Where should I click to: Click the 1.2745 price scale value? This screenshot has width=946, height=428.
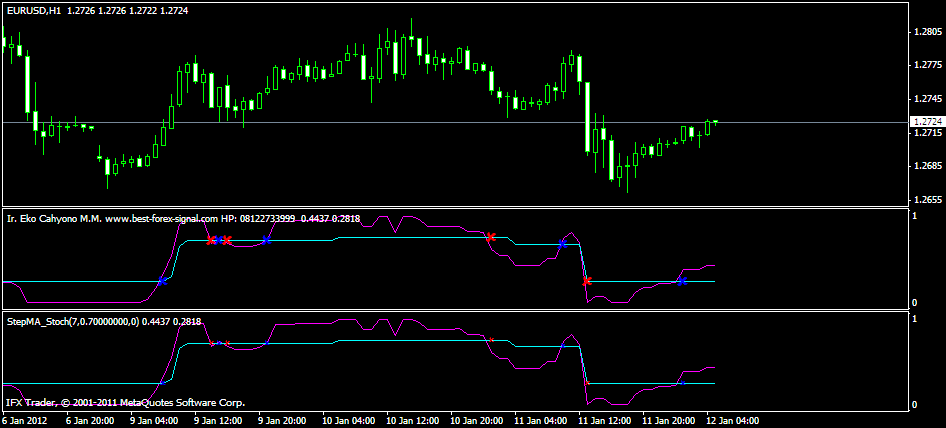(927, 98)
